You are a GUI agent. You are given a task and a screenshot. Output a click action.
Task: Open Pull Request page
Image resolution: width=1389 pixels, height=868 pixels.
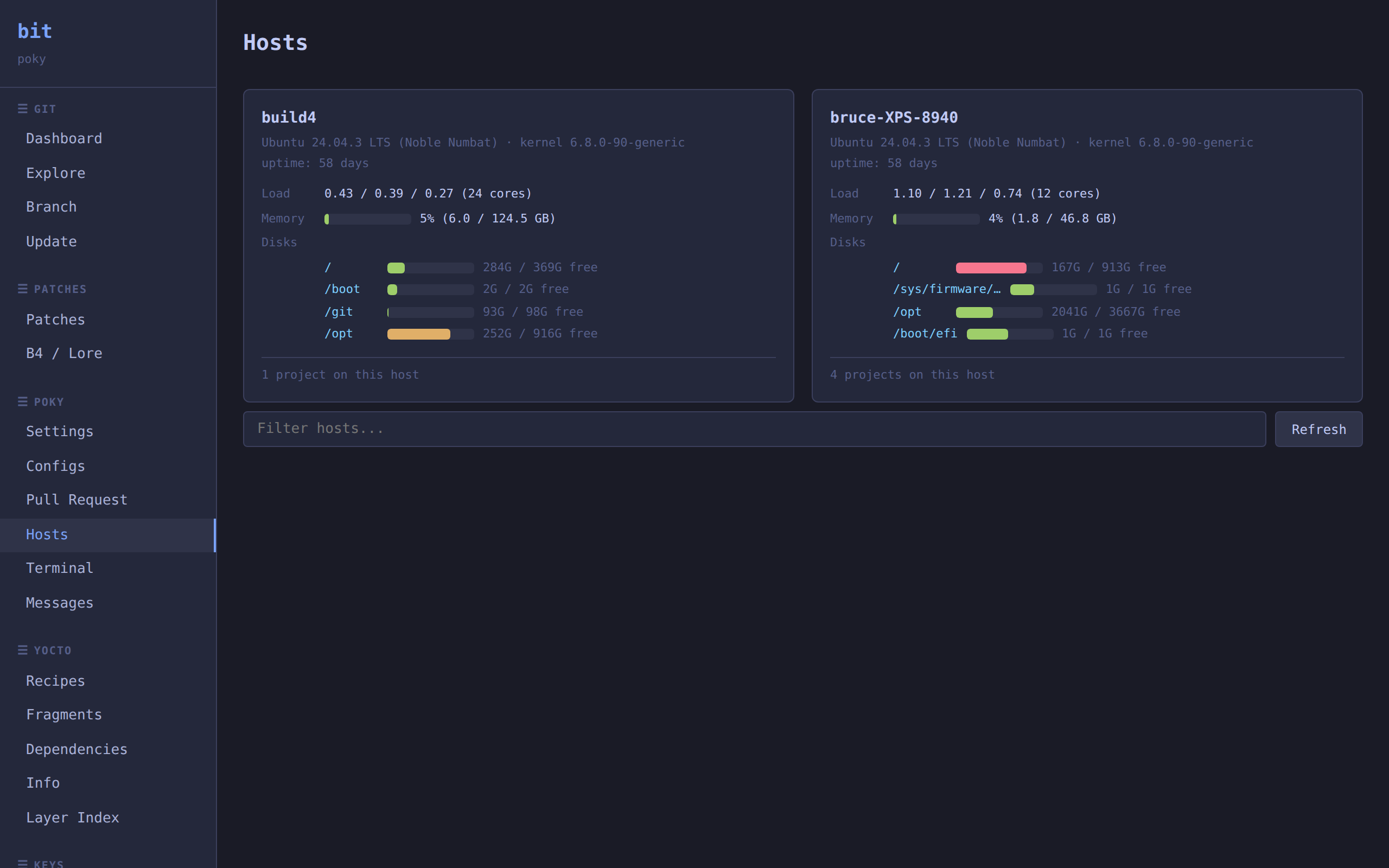pos(108,500)
